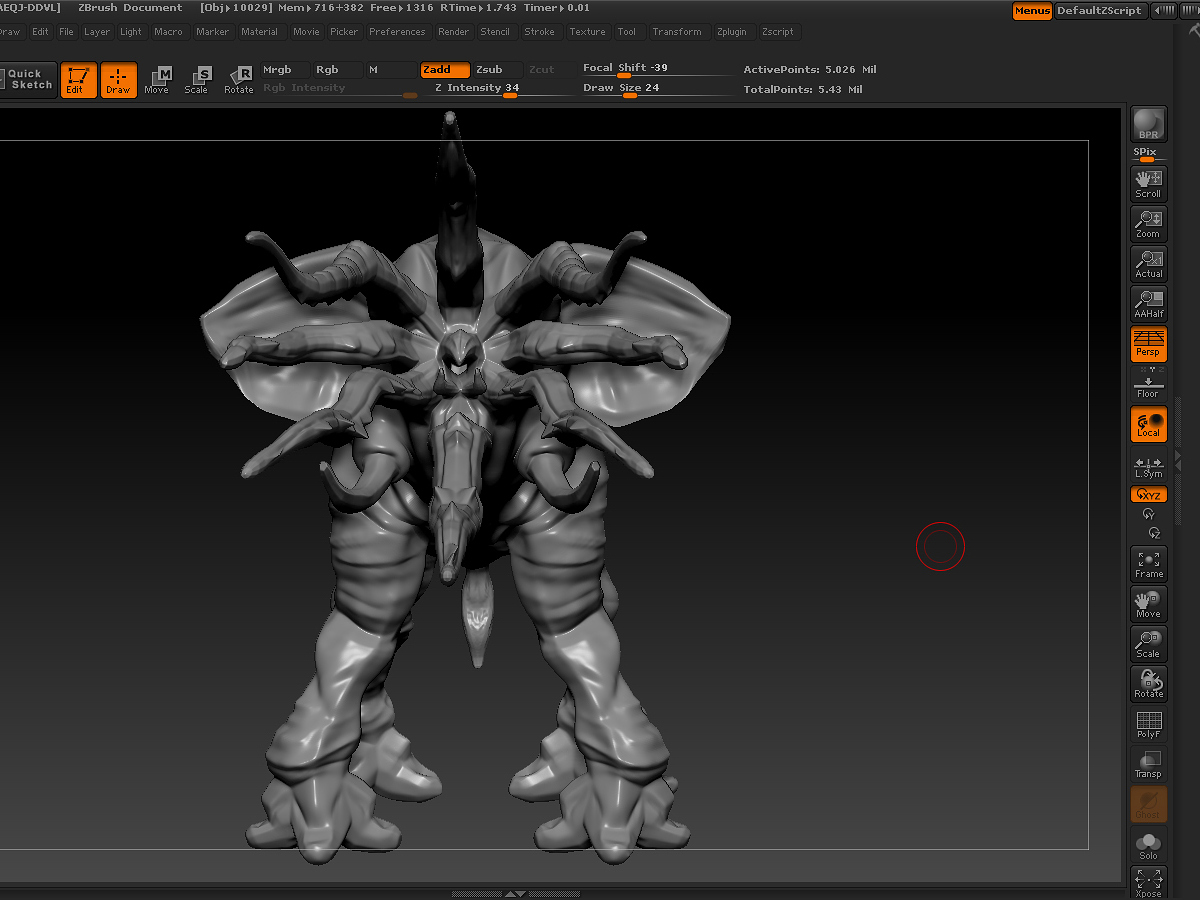Image resolution: width=1200 pixels, height=900 pixels.
Task: Select the Y axis rotation icon
Action: pyautogui.click(x=1148, y=514)
